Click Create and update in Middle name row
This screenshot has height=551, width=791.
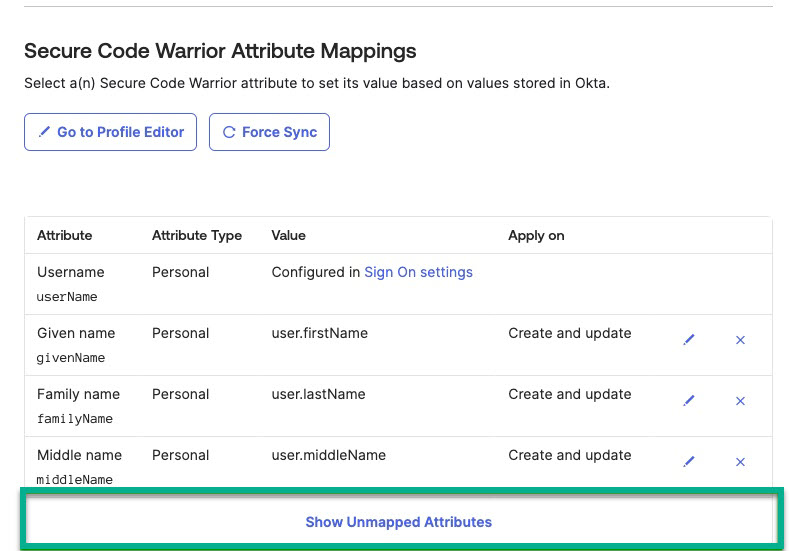point(570,455)
